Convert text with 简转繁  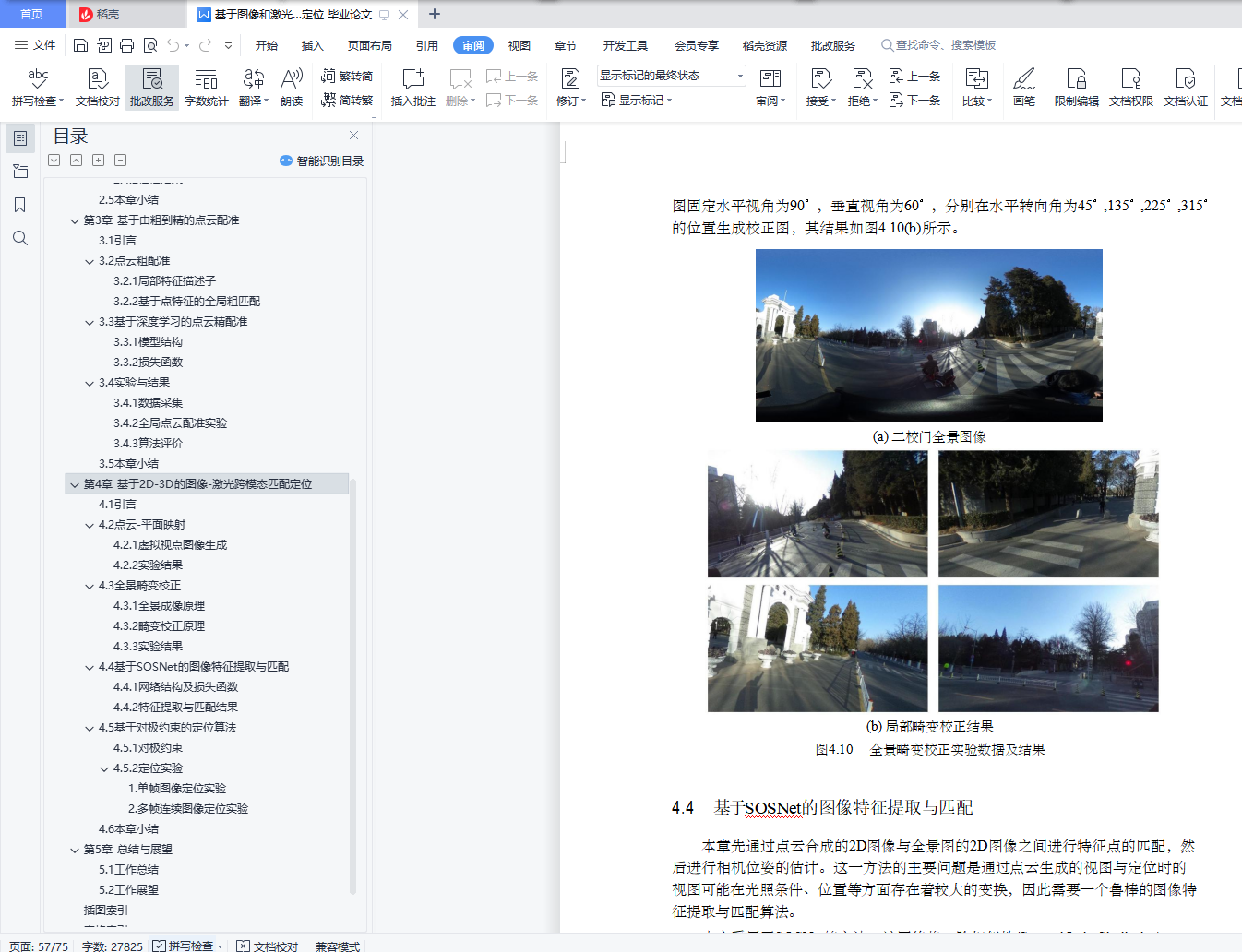point(347,100)
